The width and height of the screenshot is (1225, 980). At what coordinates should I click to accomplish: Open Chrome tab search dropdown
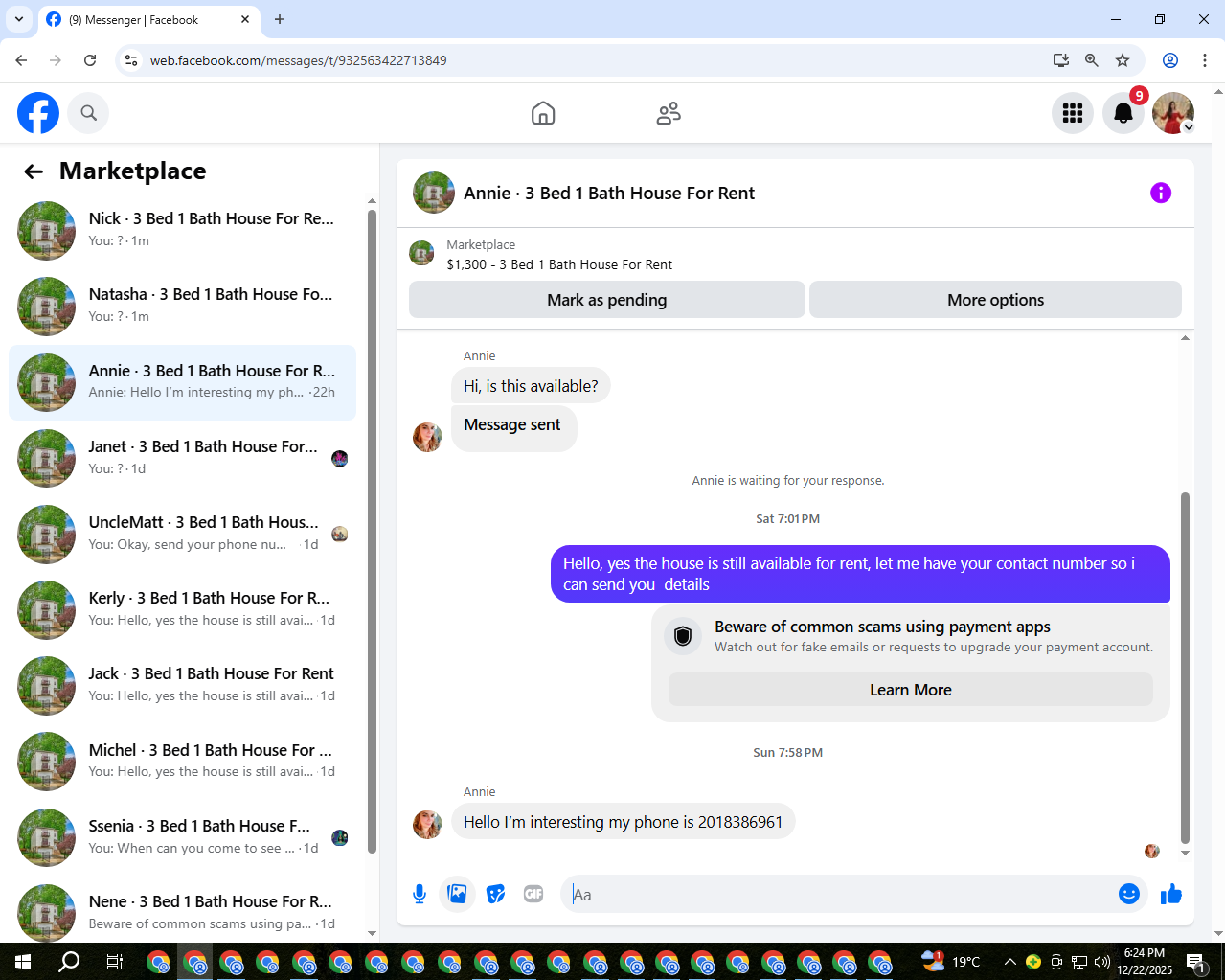pyautogui.click(x=18, y=19)
